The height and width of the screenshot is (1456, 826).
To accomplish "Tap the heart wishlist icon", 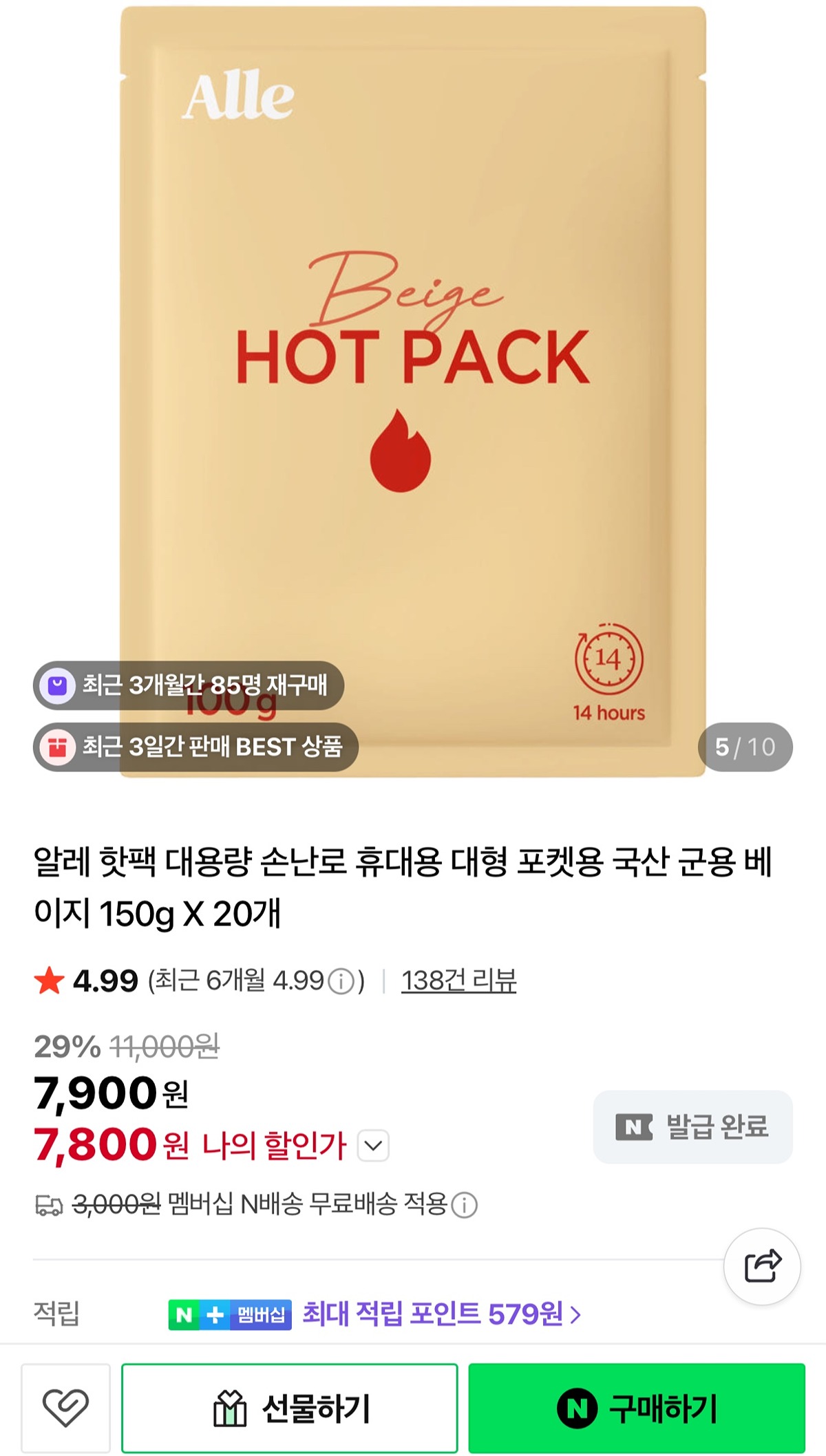I will 66,1408.
